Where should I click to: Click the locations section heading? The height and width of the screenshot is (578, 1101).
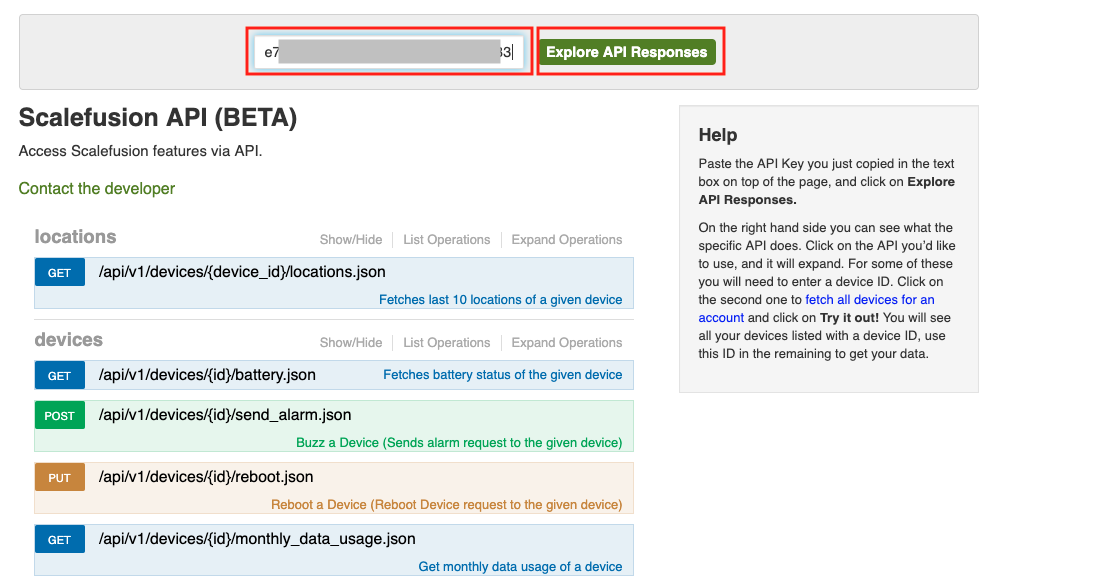[x=75, y=237]
